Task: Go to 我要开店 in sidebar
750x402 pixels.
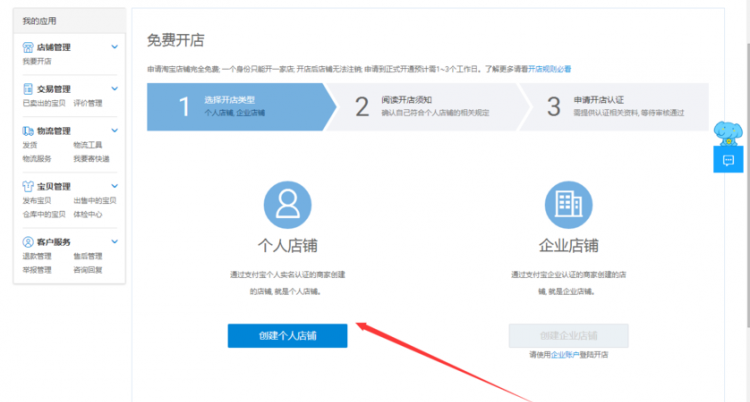Action: 37,61
